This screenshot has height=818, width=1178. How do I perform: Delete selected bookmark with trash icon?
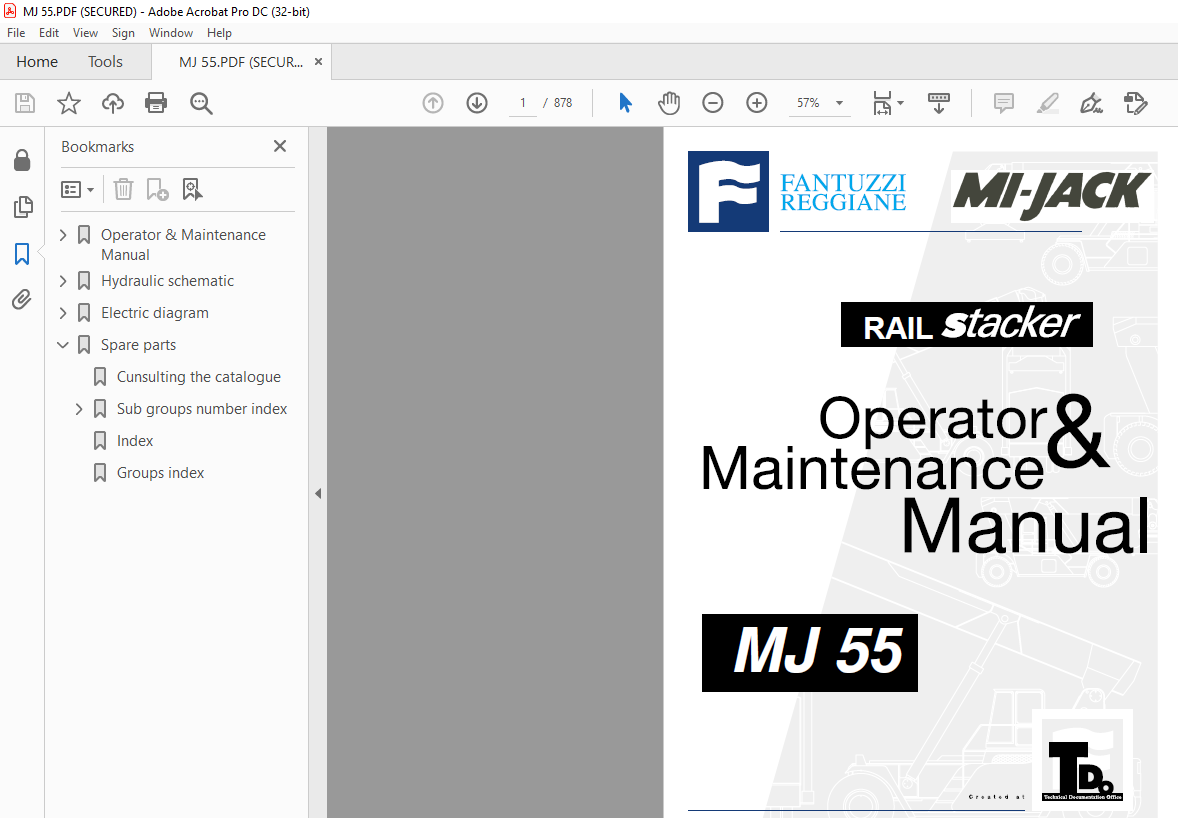[x=123, y=189]
